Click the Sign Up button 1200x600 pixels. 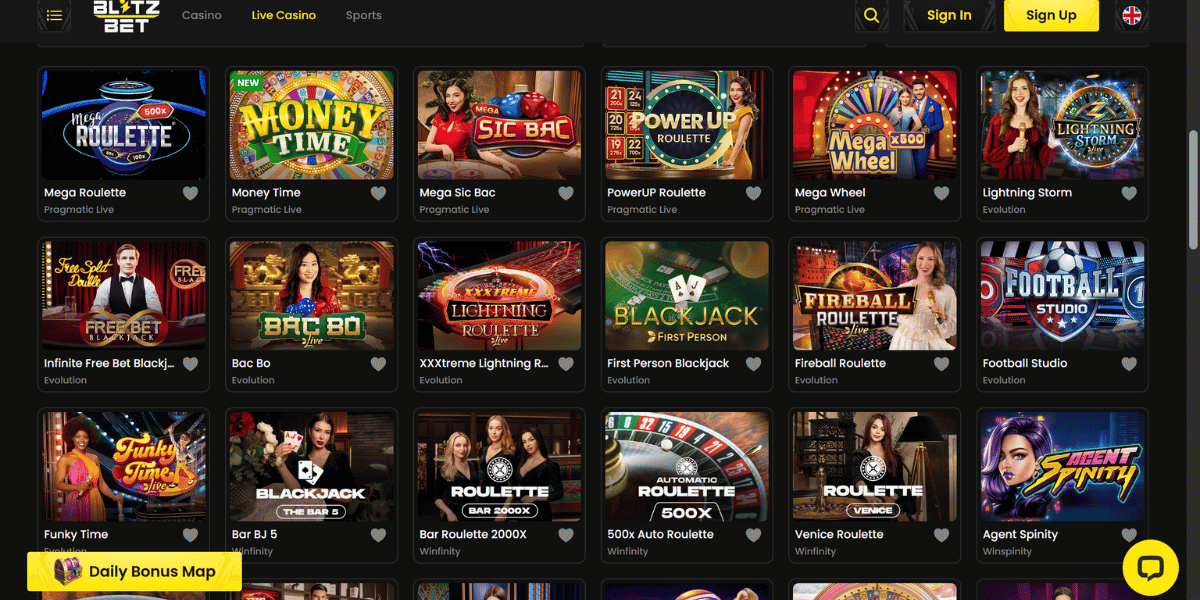1051,15
